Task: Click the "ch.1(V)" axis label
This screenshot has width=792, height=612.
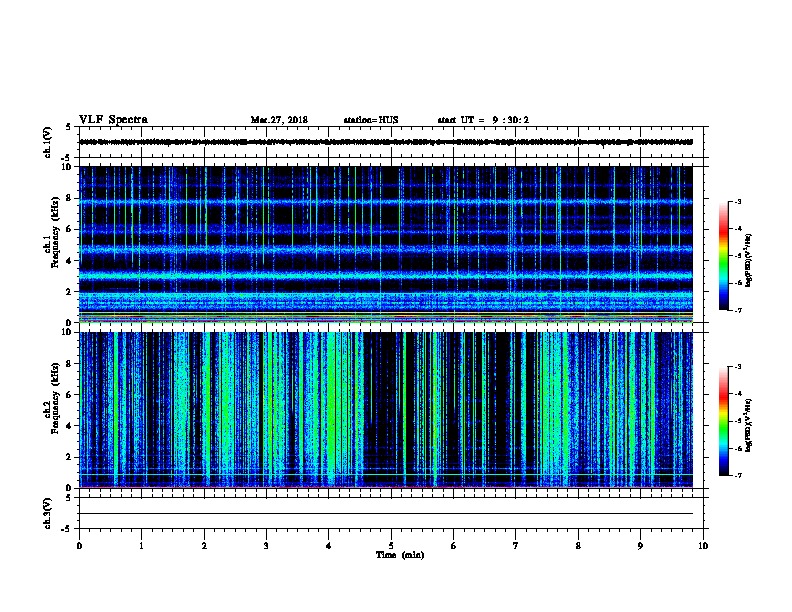Action: (48, 142)
